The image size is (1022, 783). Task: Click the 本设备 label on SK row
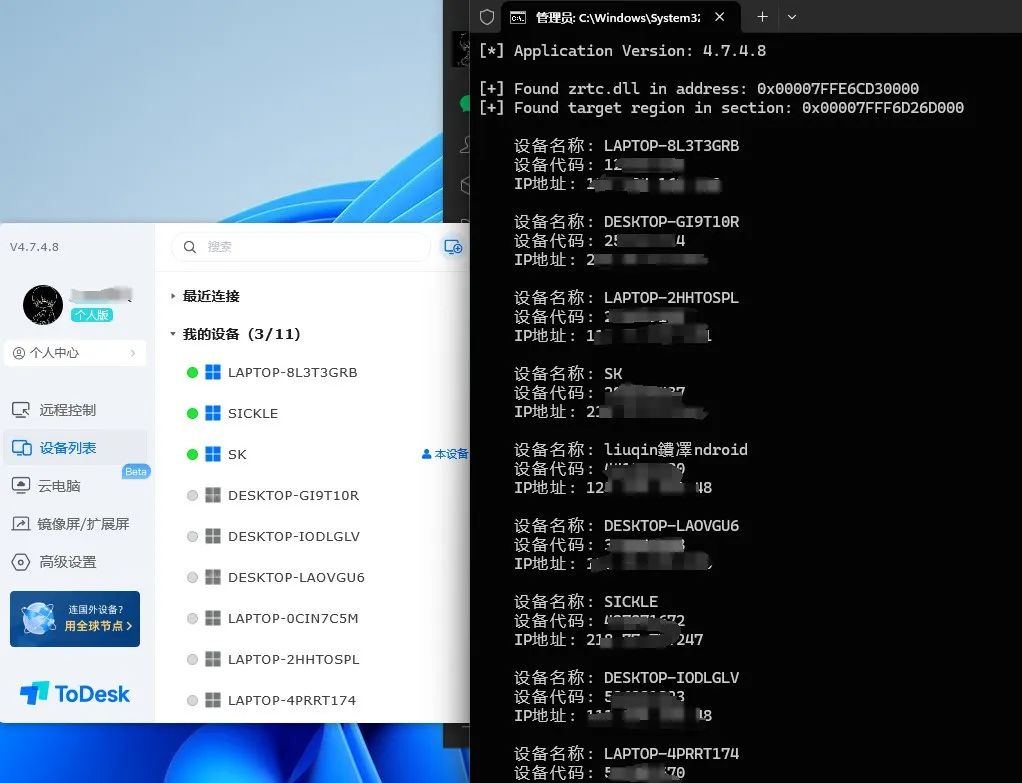coord(445,454)
